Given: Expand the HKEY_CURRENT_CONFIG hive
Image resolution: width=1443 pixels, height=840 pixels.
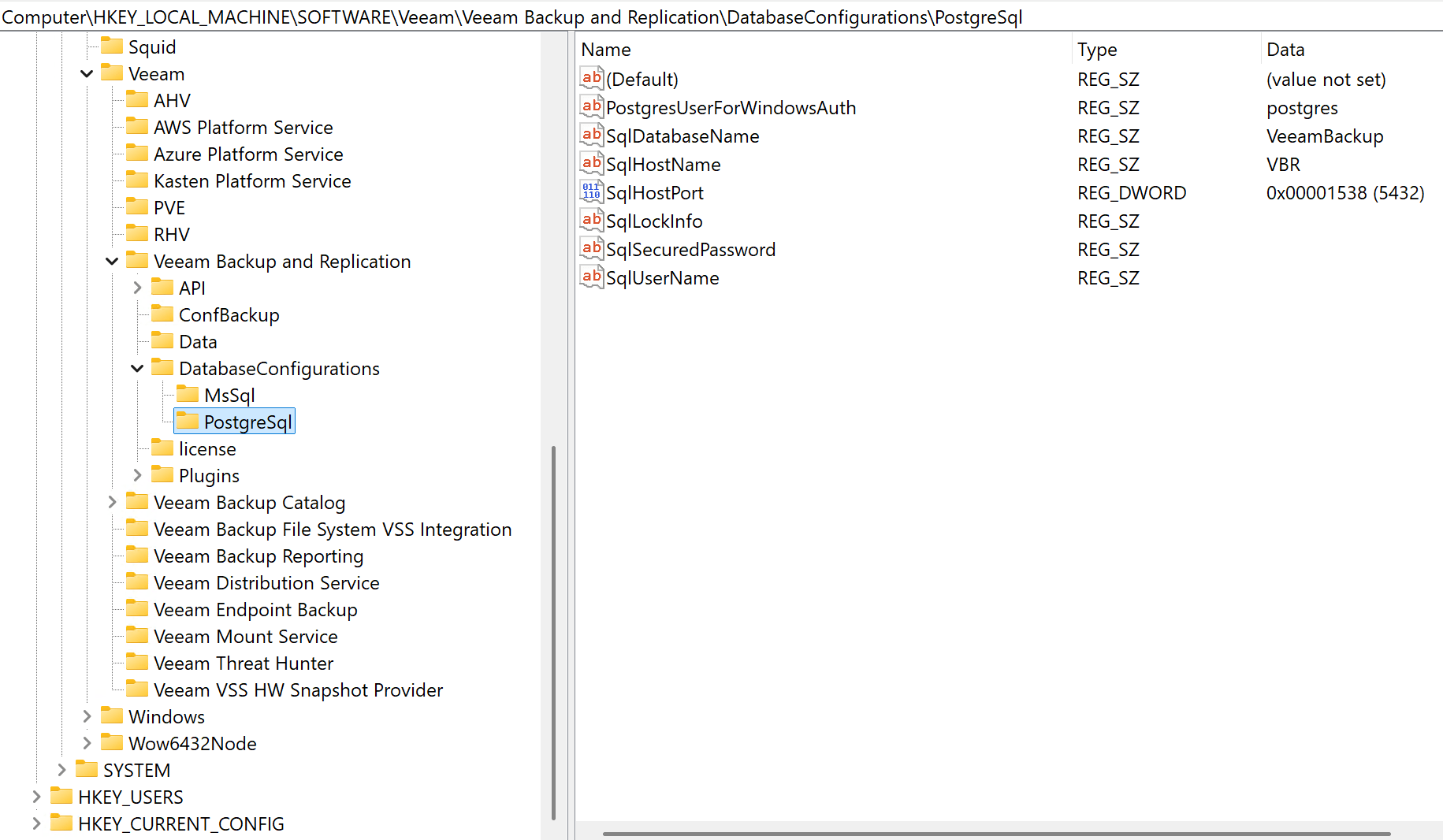Looking at the screenshot, I should click(36, 823).
